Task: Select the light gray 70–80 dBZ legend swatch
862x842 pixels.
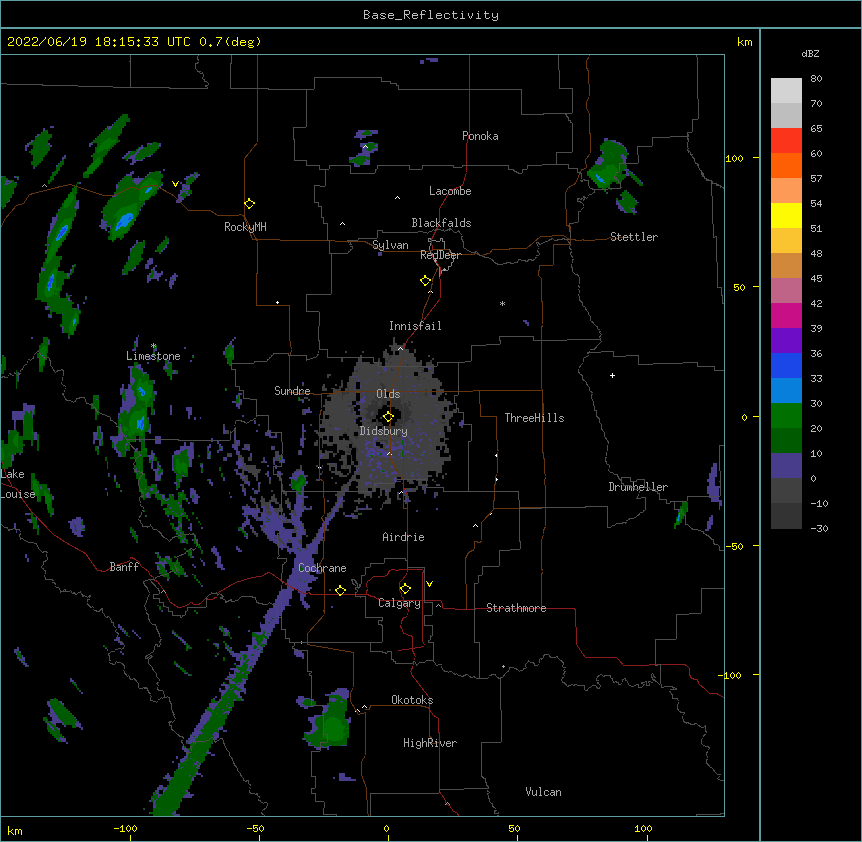Action: click(x=786, y=91)
